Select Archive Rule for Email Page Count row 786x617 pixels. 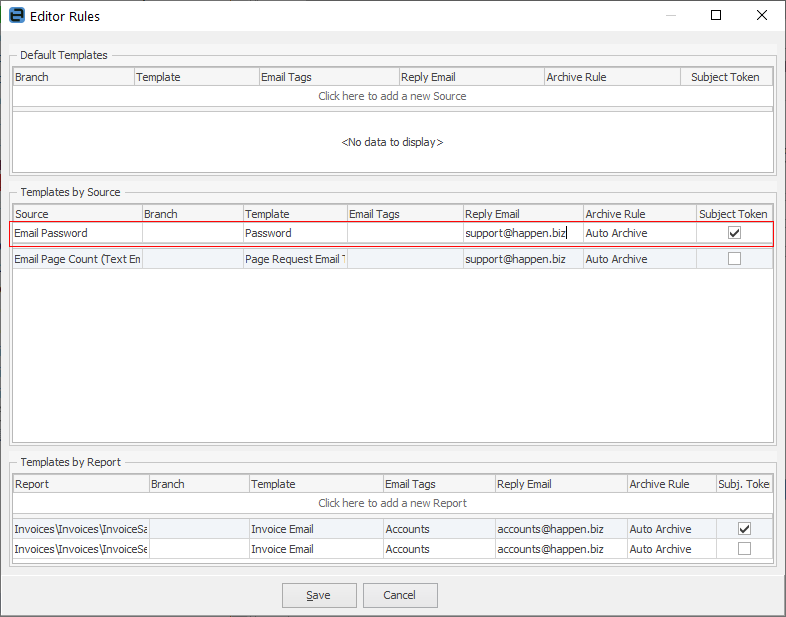(x=639, y=259)
